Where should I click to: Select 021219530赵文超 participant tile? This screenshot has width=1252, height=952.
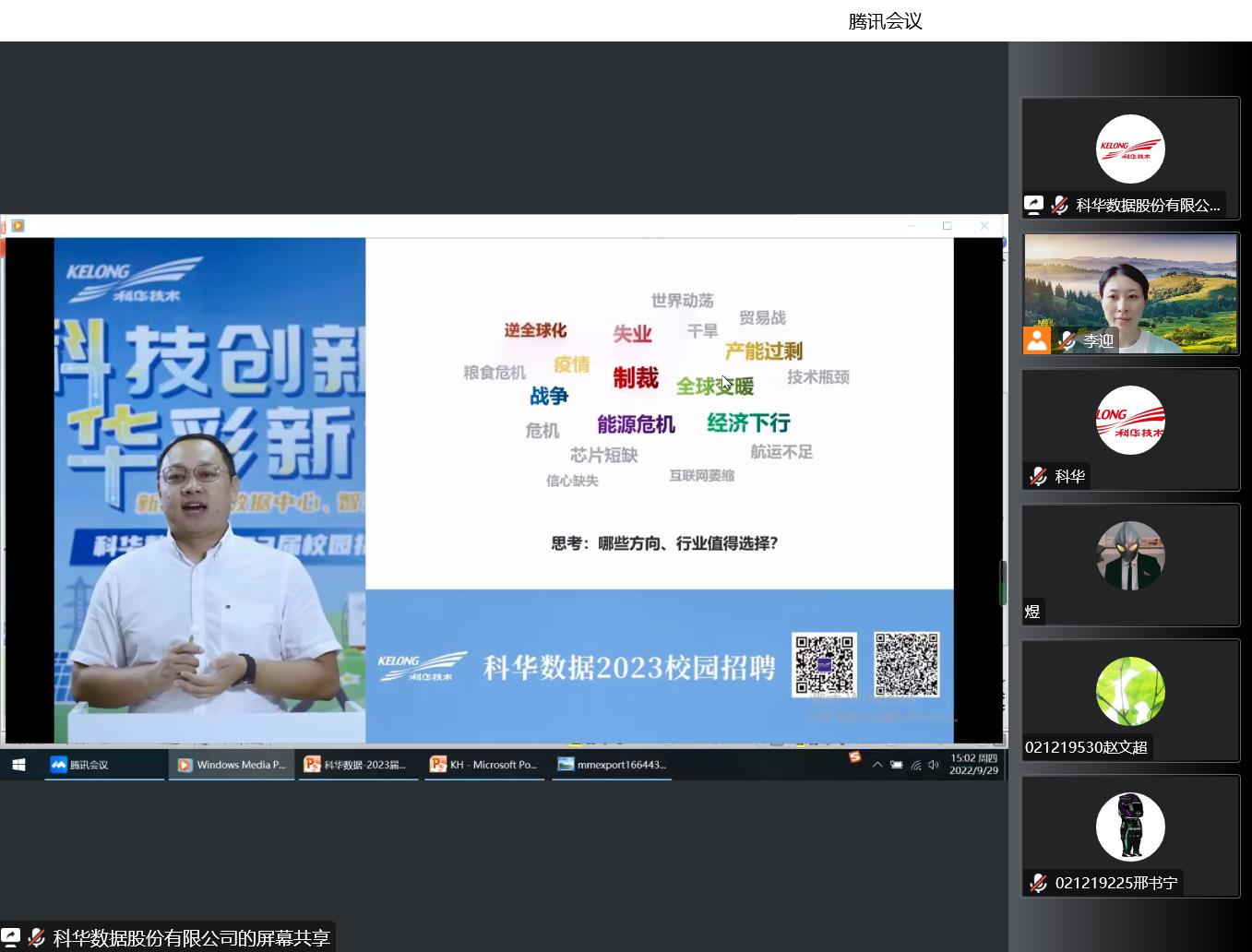click(x=1130, y=700)
